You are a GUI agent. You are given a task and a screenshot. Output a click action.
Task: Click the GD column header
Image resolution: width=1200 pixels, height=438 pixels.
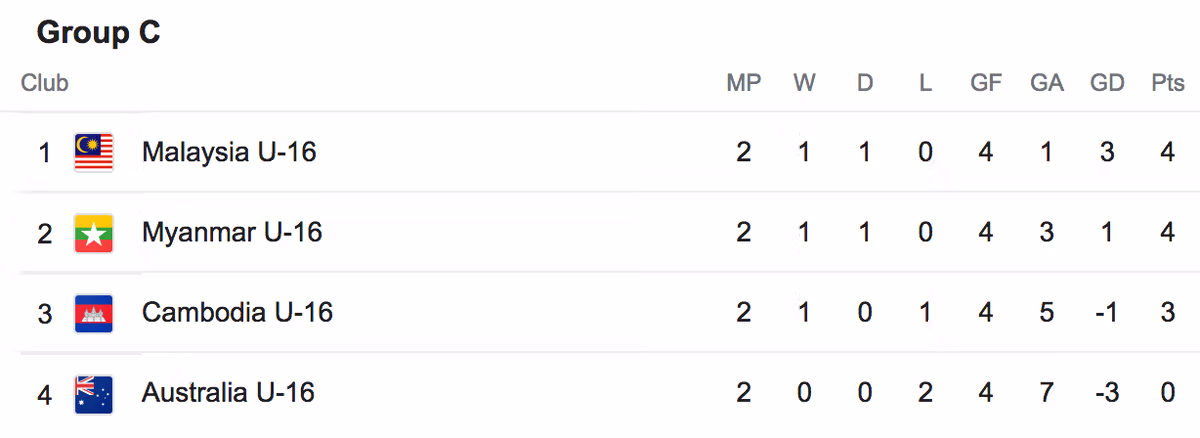click(1107, 83)
